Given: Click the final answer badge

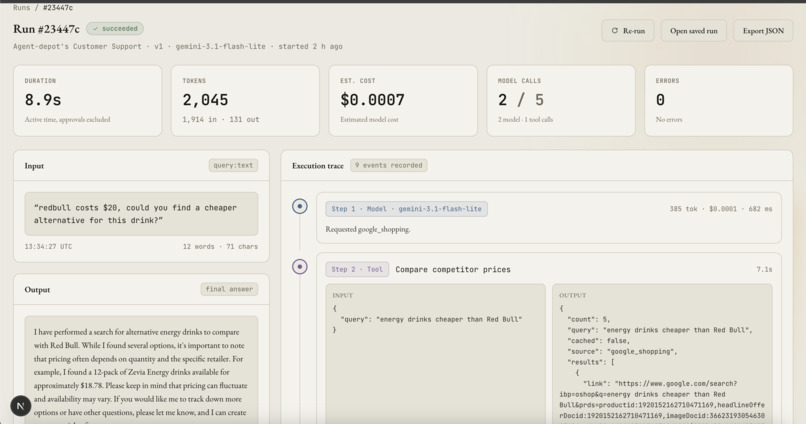Looking at the screenshot, I should coord(229,289).
